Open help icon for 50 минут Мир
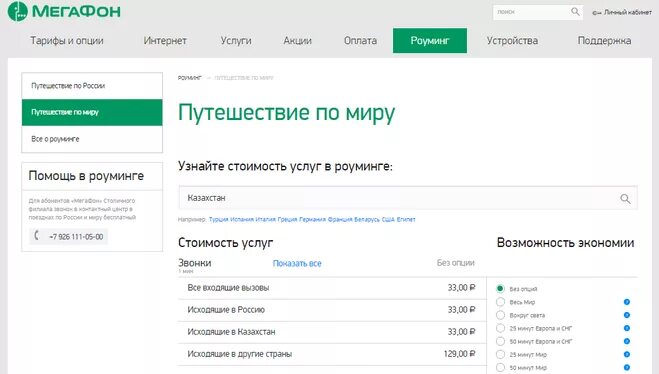 click(627, 367)
